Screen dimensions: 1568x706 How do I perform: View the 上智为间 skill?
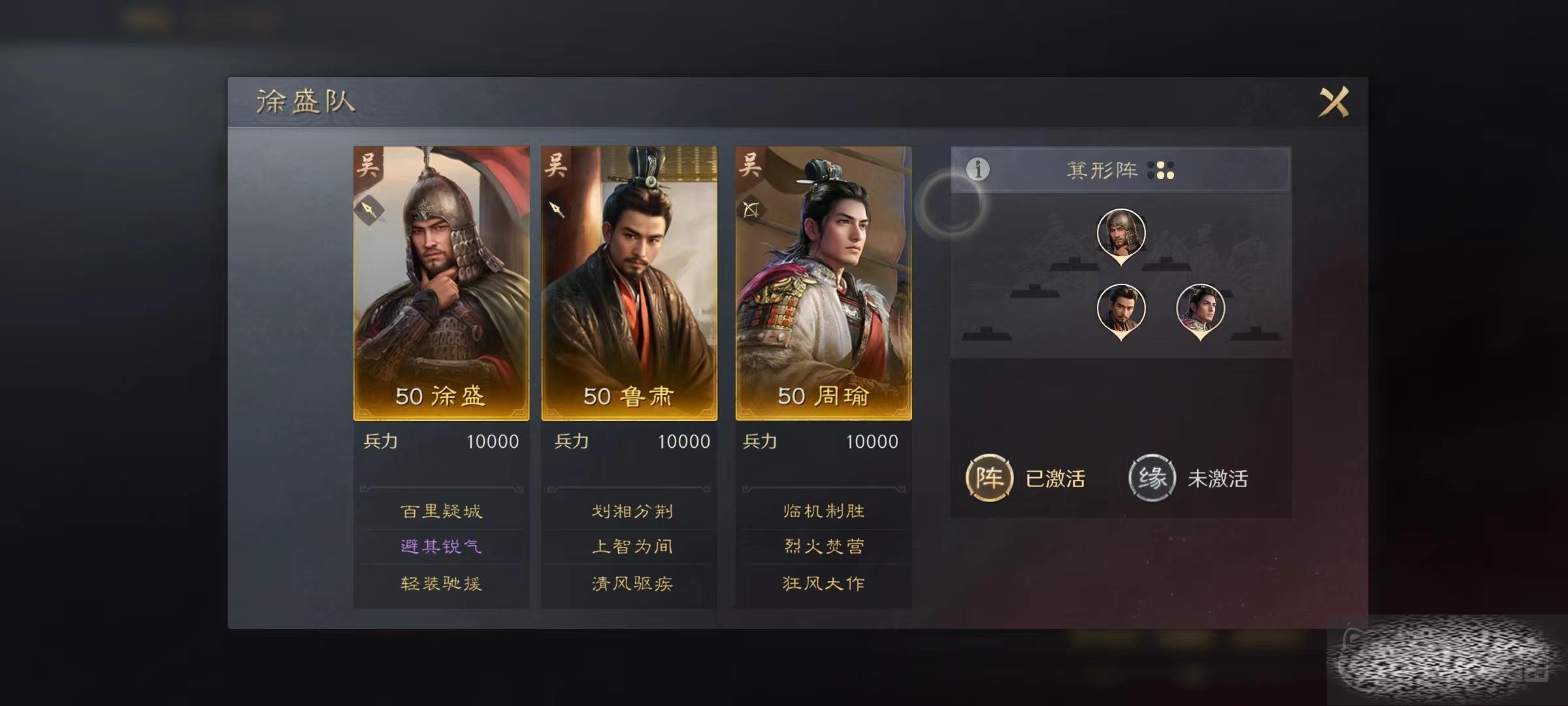632,546
